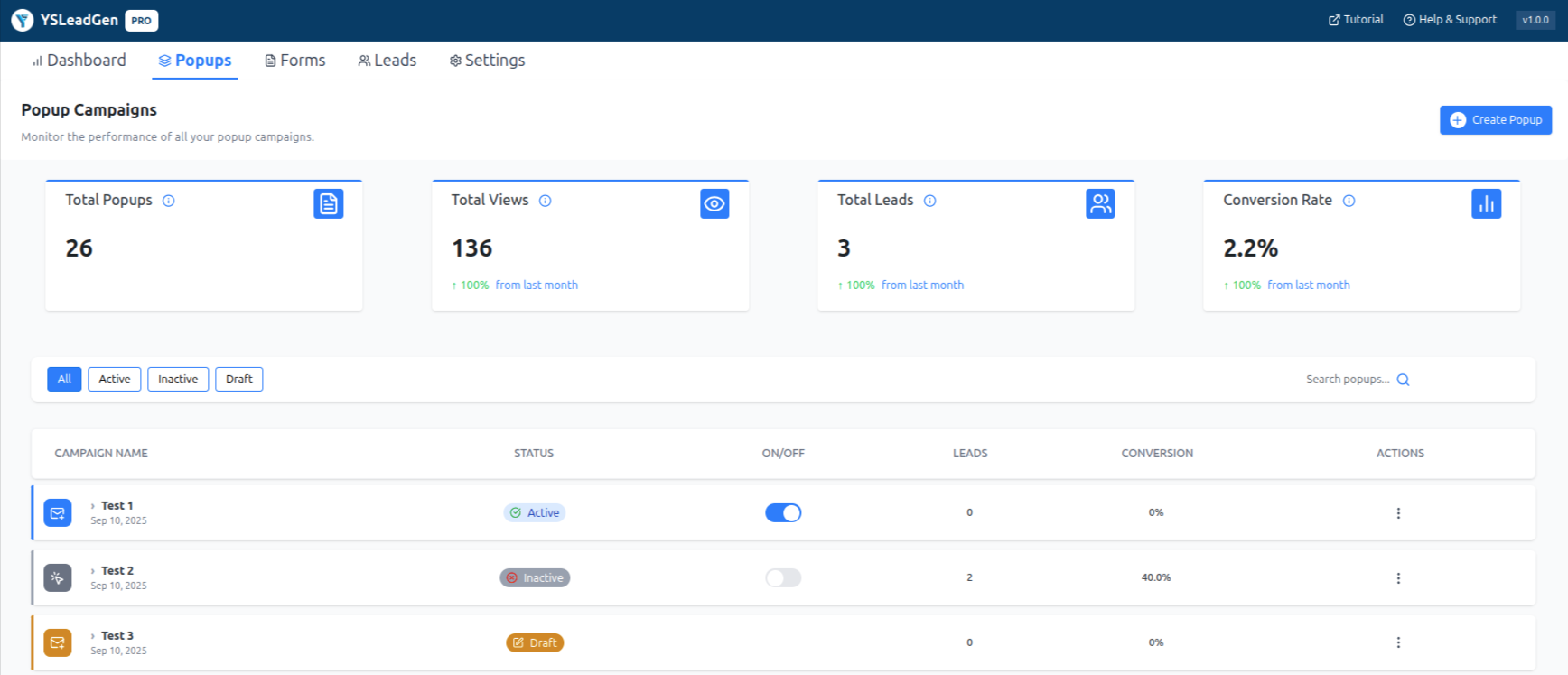
Task: Show All popups filter
Action: [x=64, y=380]
